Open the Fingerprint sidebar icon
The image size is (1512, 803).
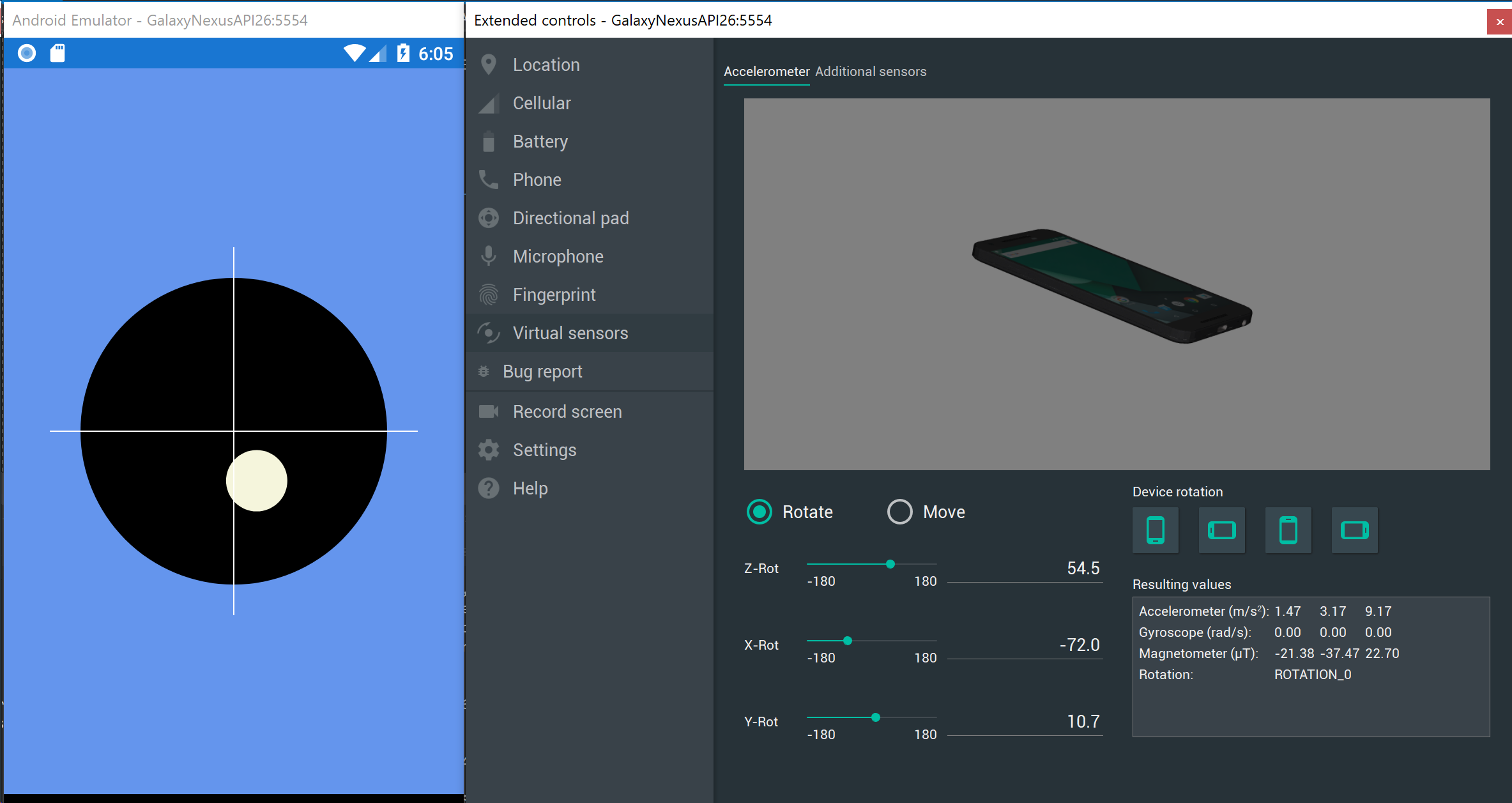pyautogui.click(x=489, y=294)
